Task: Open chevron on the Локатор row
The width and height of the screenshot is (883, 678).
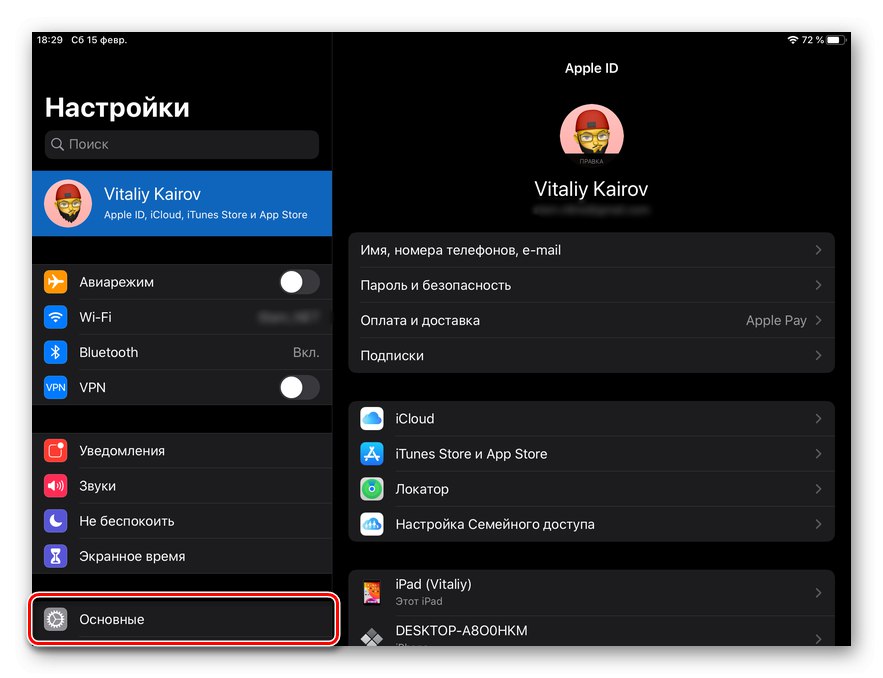Action: [x=818, y=489]
